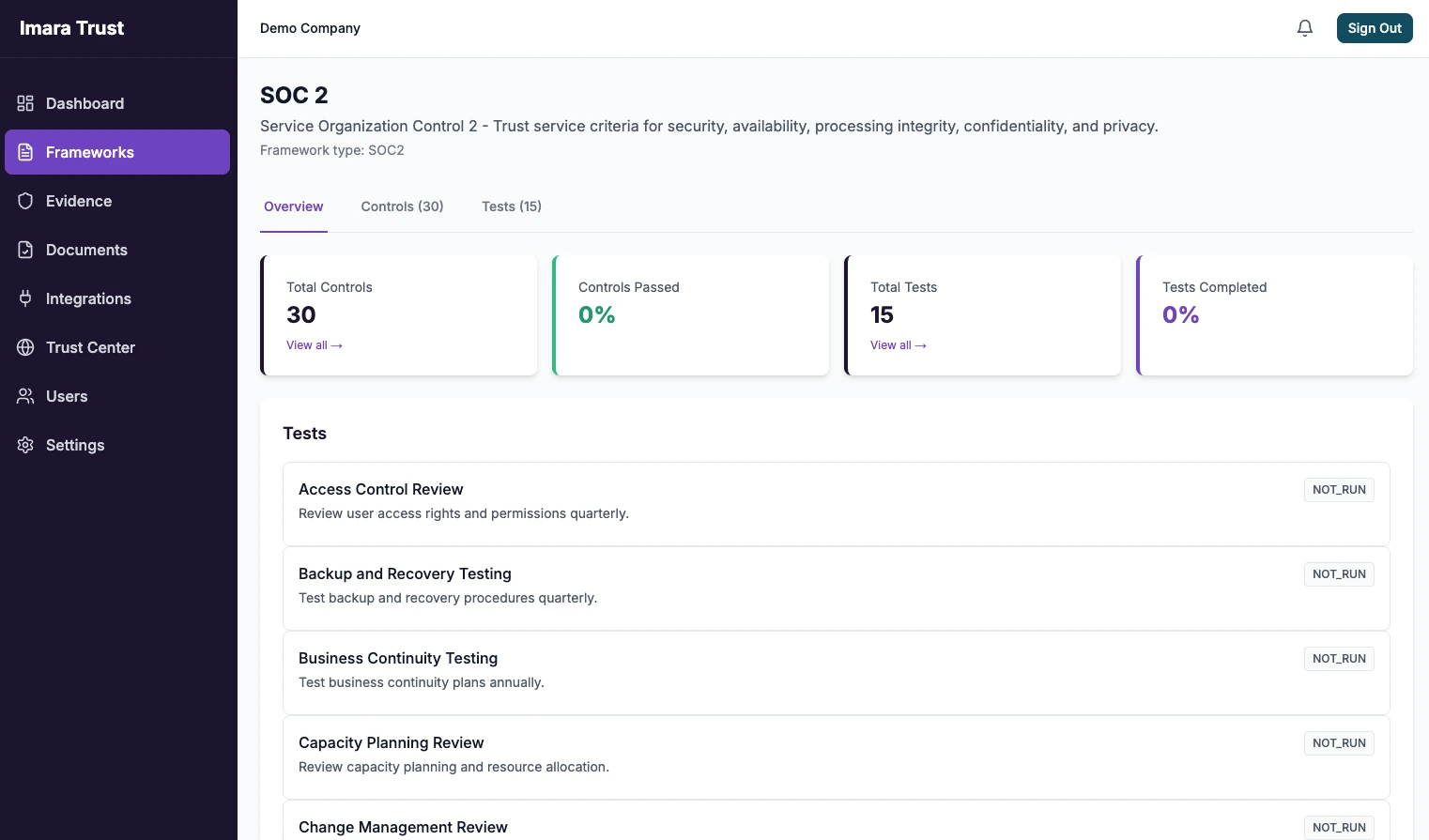Image resolution: width=1429 pixels, height=840 pixels.
Task: Click the Users people icon
Action: click(25, 396)
